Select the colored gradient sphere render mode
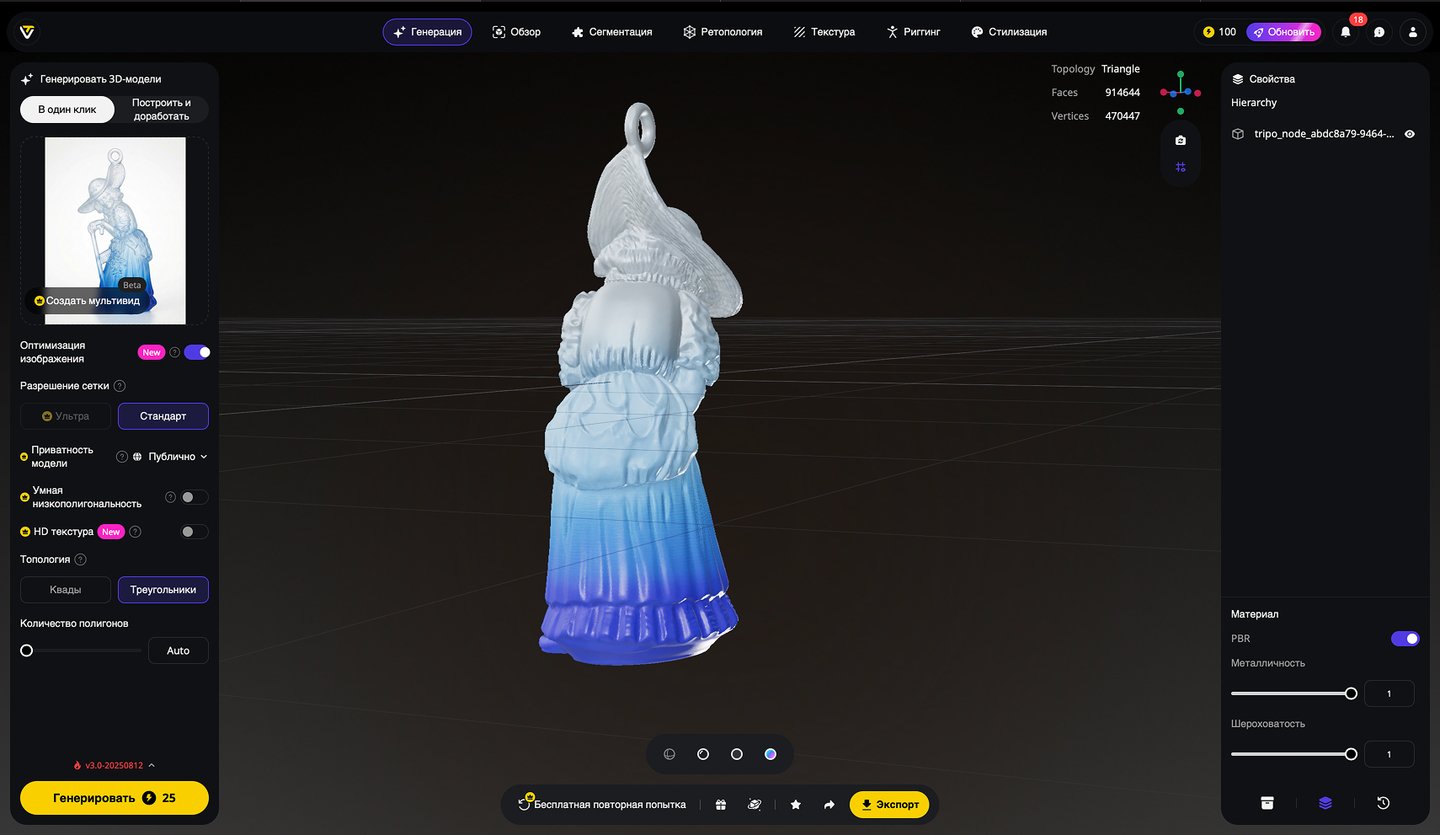Viewport: 1440px width, 835px height. [x=770, y=754]
